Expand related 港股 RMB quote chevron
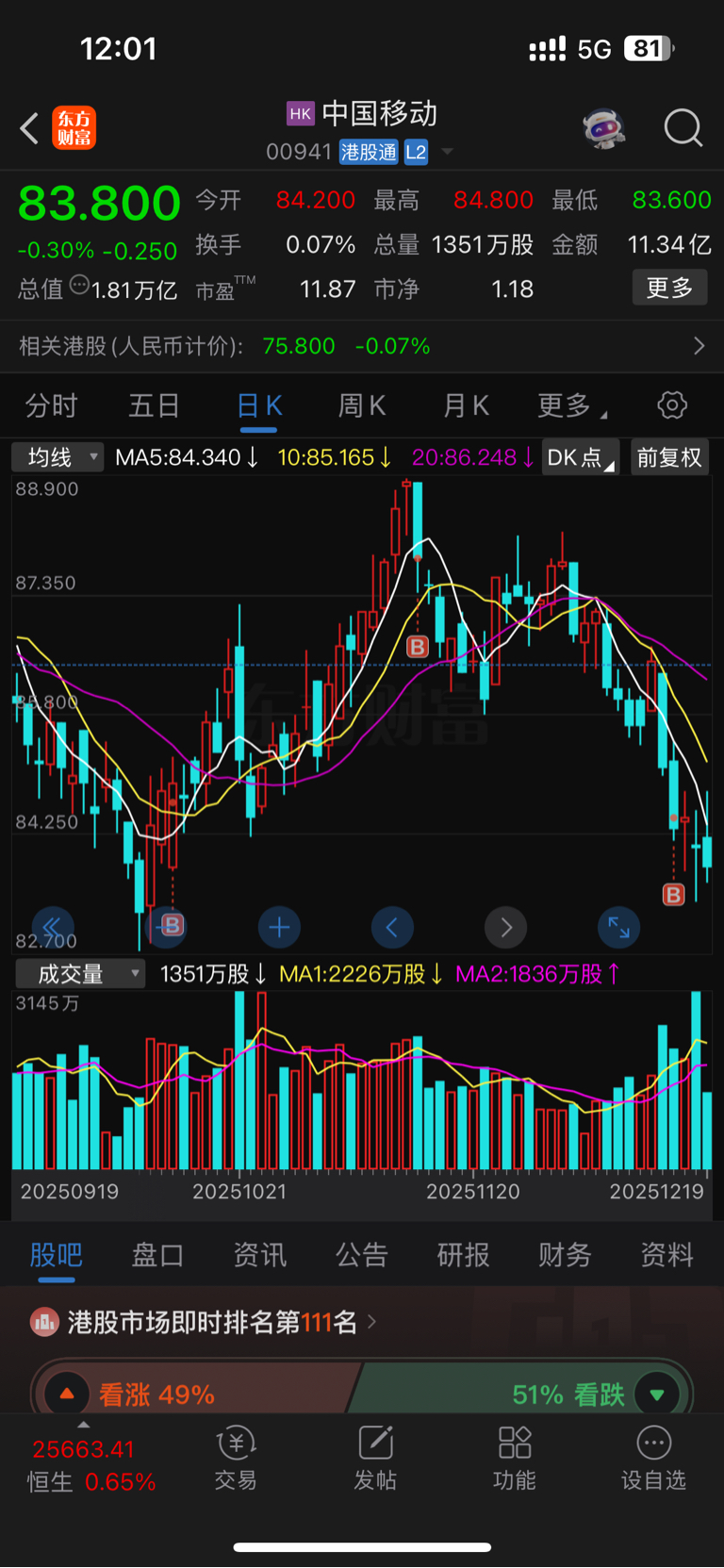724x1568 pixels. pyautogui.click(x=699, y=346)
